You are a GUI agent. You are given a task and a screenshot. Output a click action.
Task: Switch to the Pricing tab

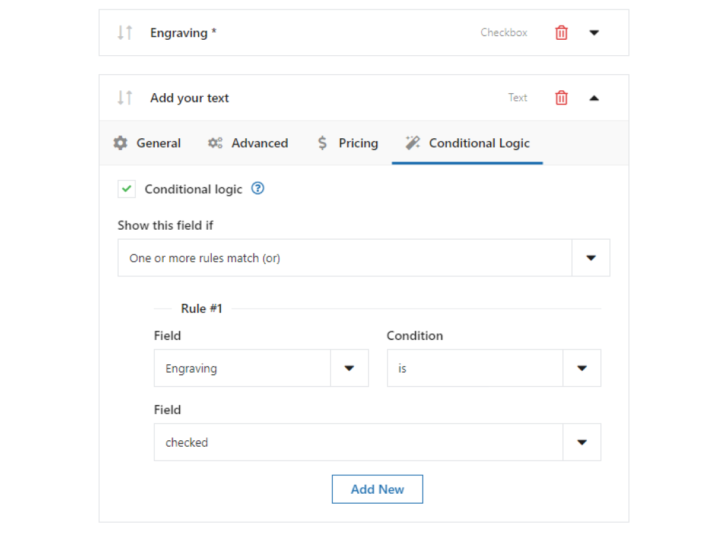347,143
